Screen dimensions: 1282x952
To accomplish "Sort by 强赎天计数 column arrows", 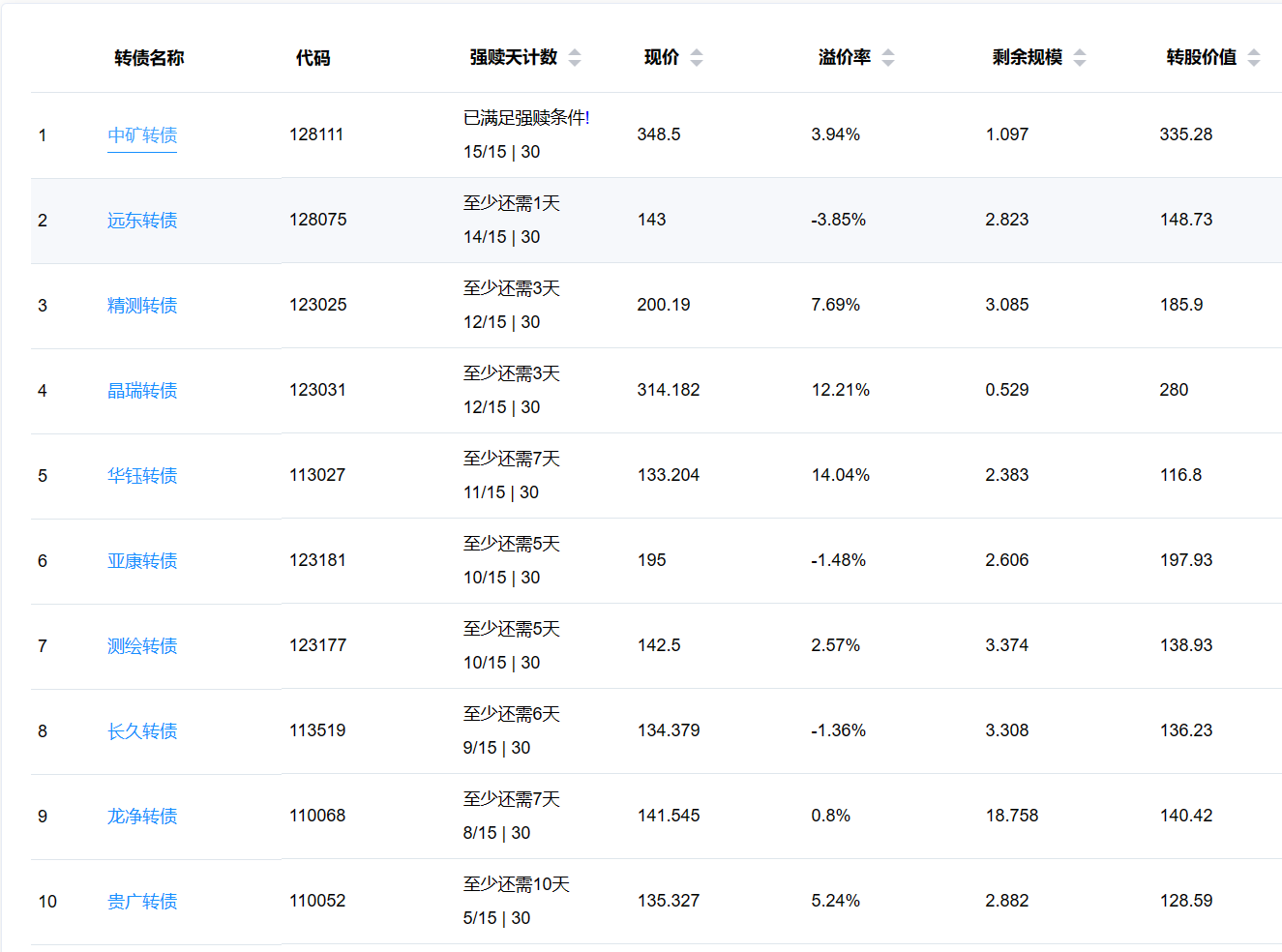I will tap(575, 58).
